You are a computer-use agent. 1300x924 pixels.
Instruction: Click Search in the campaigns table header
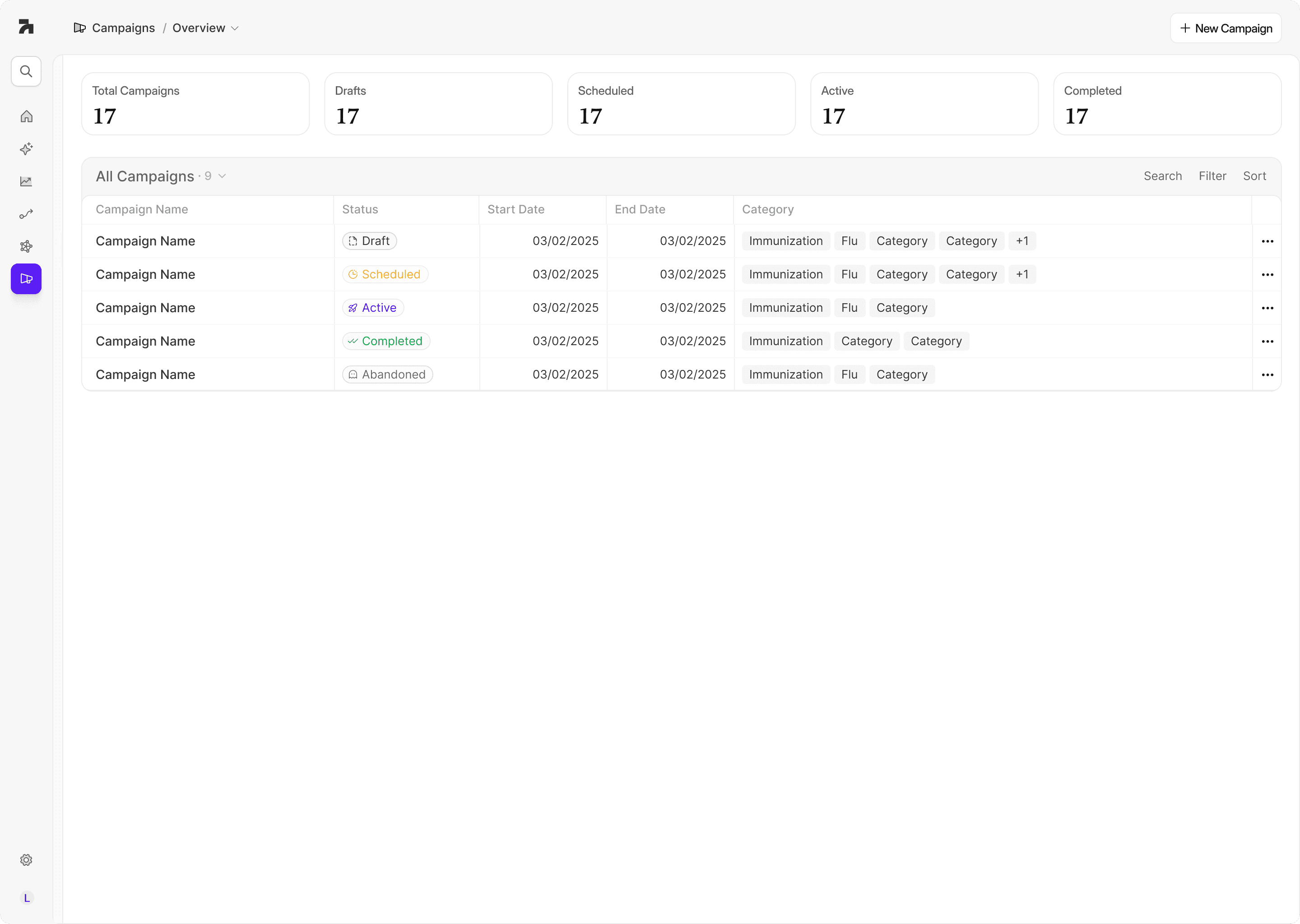1162,176
